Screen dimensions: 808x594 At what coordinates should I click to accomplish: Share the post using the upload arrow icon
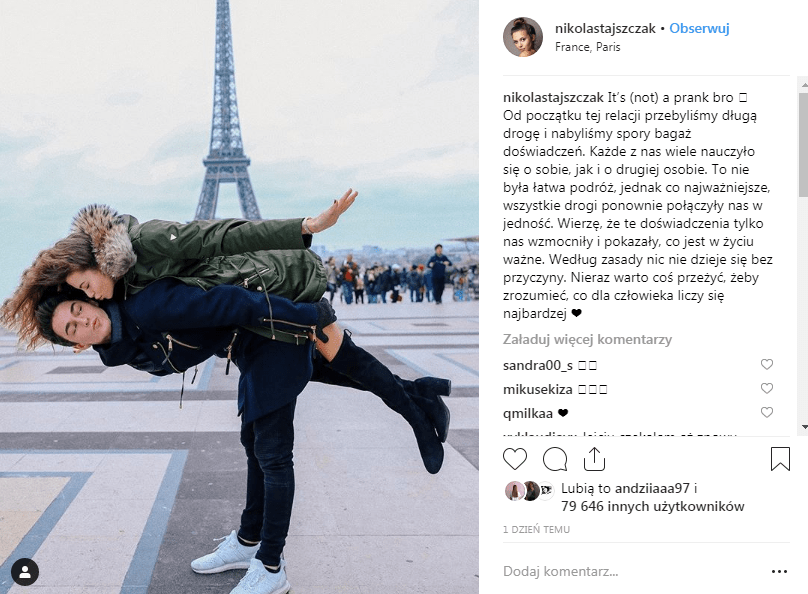(594, 459)
